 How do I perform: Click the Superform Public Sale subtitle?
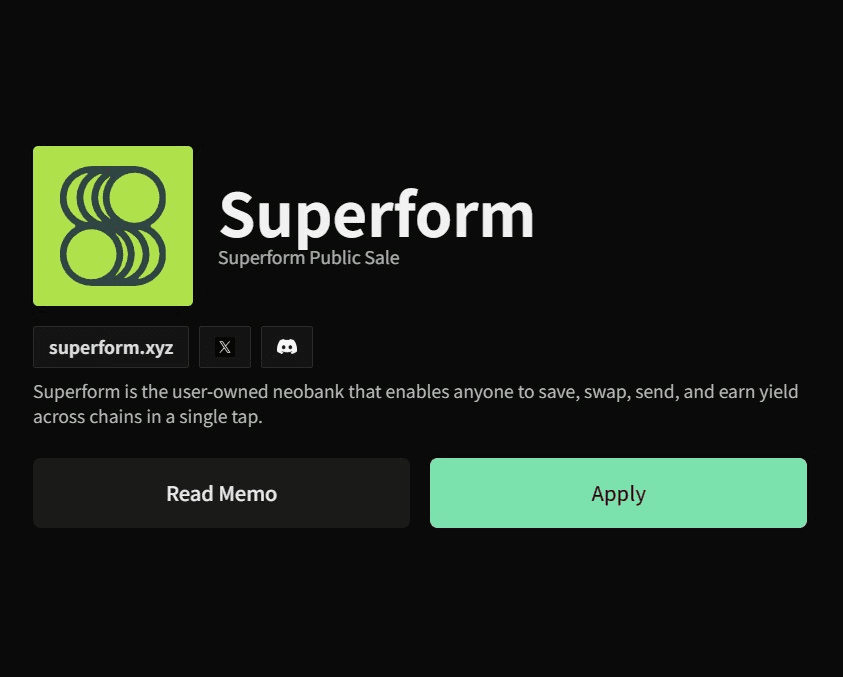pyautogui.click(x=308, y=258)
